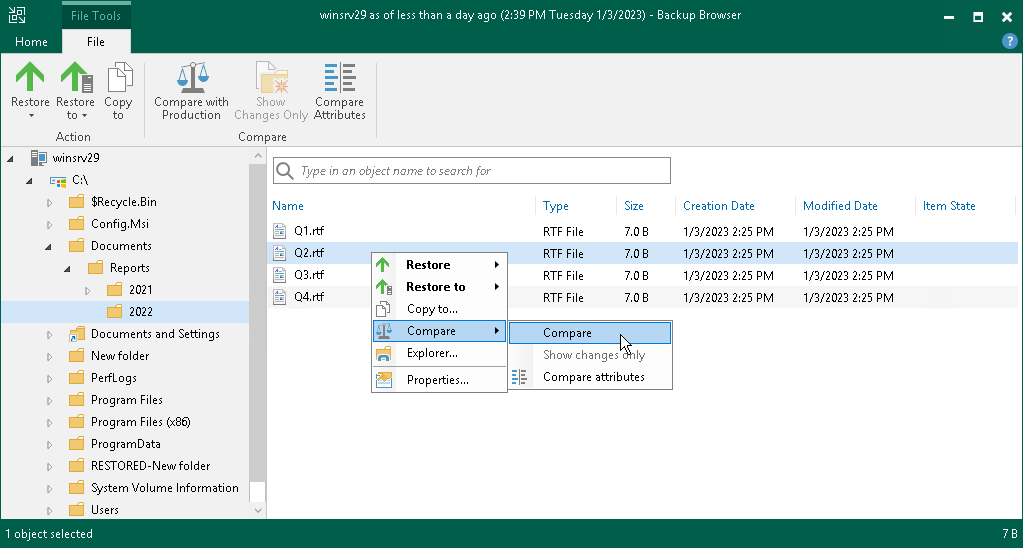This screenshot has width=1023, height=548.
Task: Select the RESTORED-New folder tree item
Action: (151, 466)
